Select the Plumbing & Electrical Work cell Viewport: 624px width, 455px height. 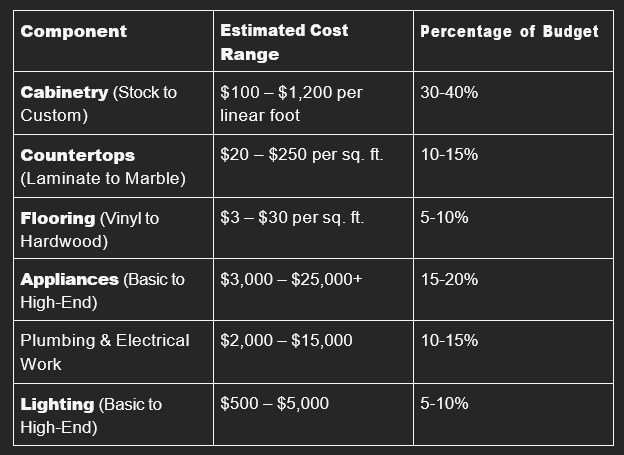click(x=105, y=352)
